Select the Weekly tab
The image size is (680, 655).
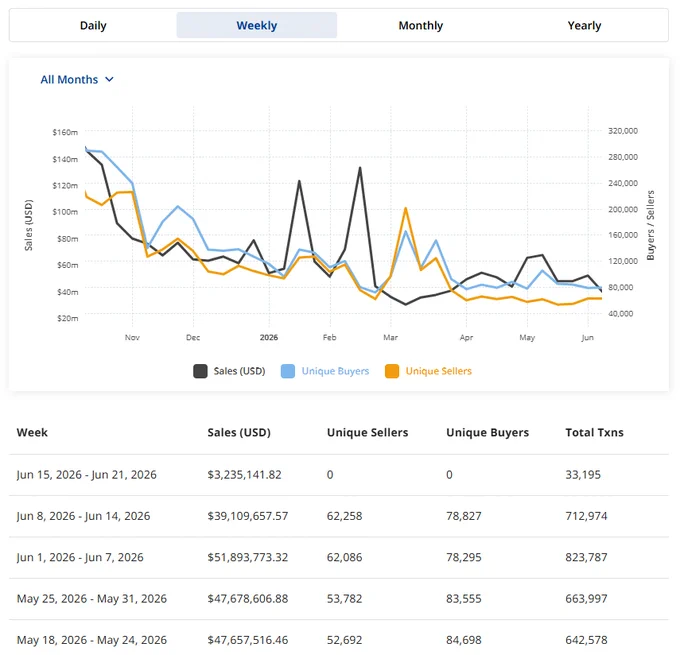257,26
